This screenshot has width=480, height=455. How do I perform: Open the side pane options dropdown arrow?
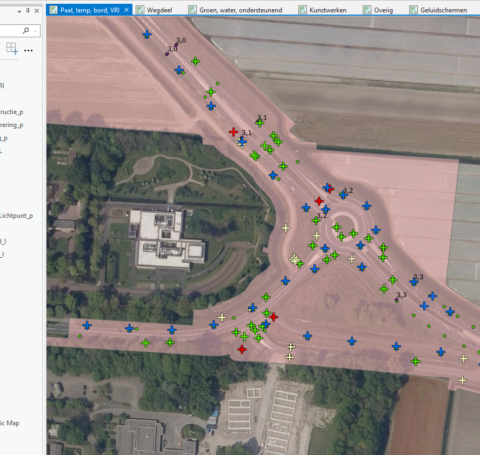coord(19,11)
